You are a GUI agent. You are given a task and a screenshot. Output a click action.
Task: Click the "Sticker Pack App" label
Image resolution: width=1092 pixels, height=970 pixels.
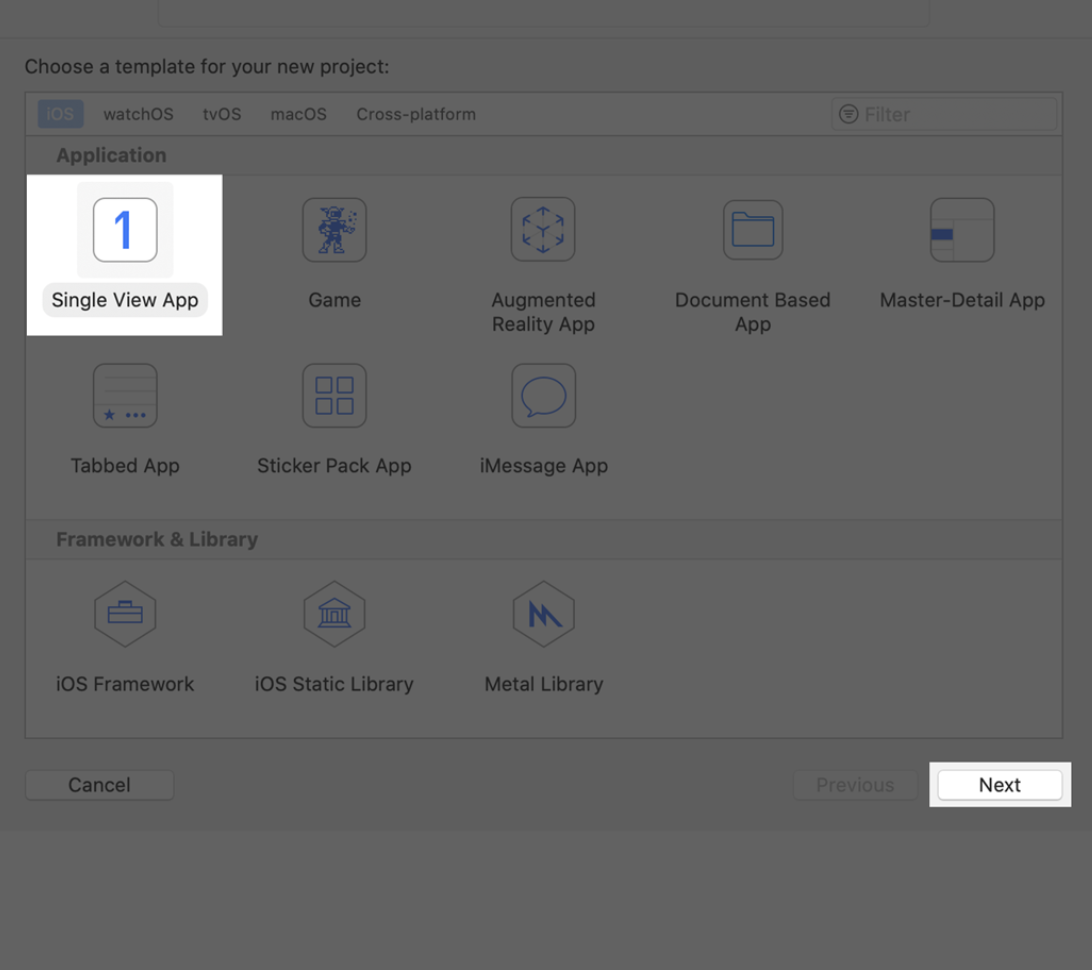tap(334, 465)
